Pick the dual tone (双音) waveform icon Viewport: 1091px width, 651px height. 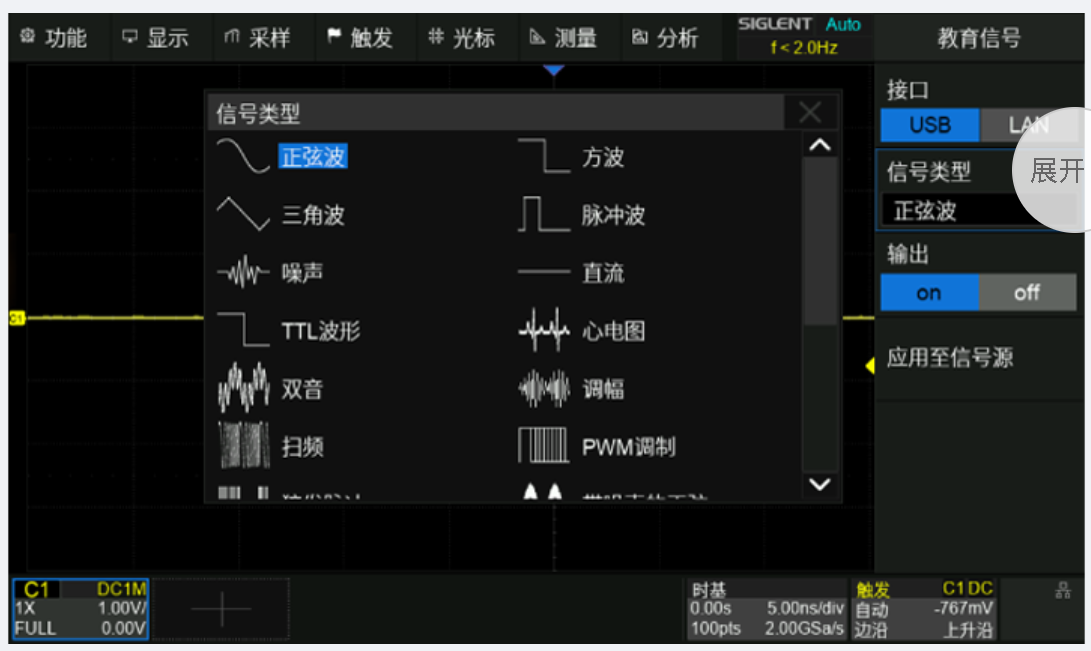243,388
